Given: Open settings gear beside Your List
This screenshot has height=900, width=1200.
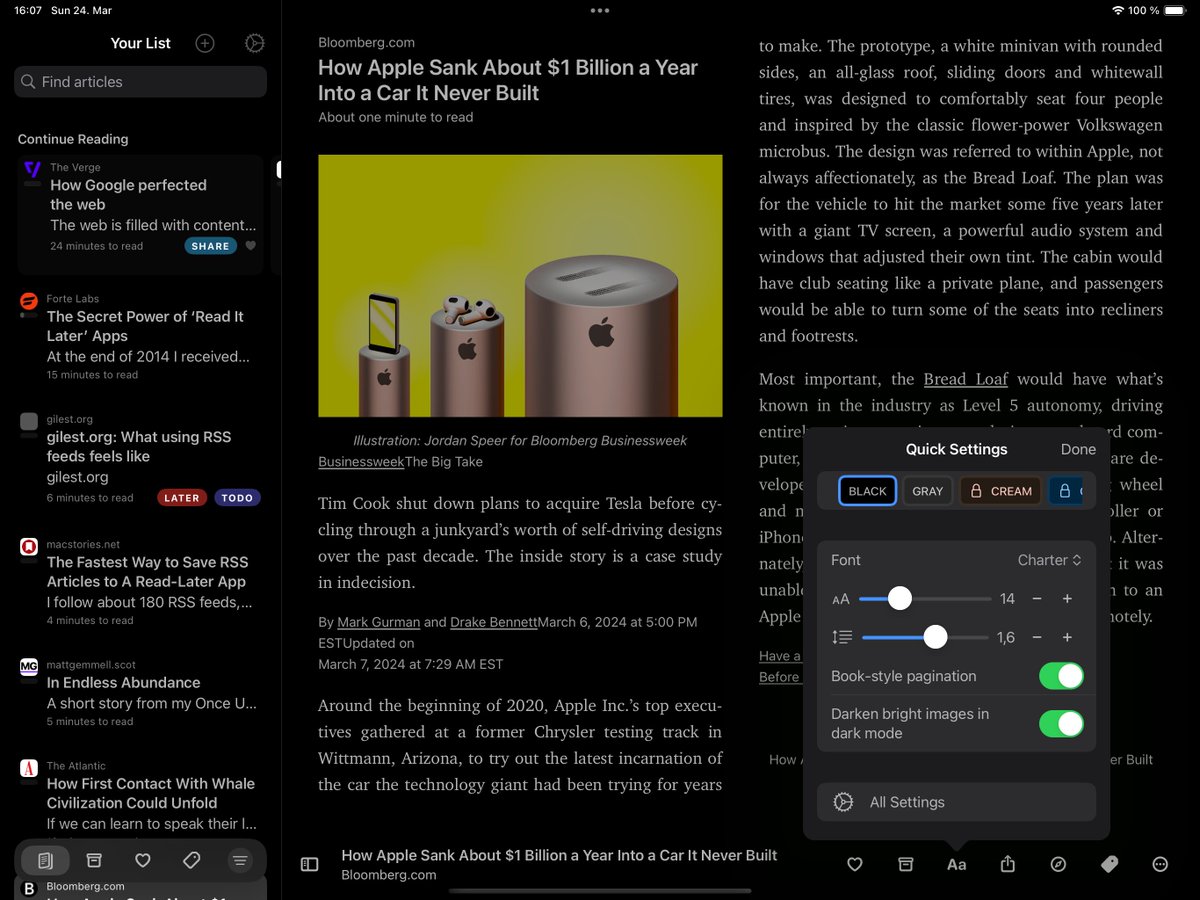Looking at the screenshot, I should pos(255,43).
